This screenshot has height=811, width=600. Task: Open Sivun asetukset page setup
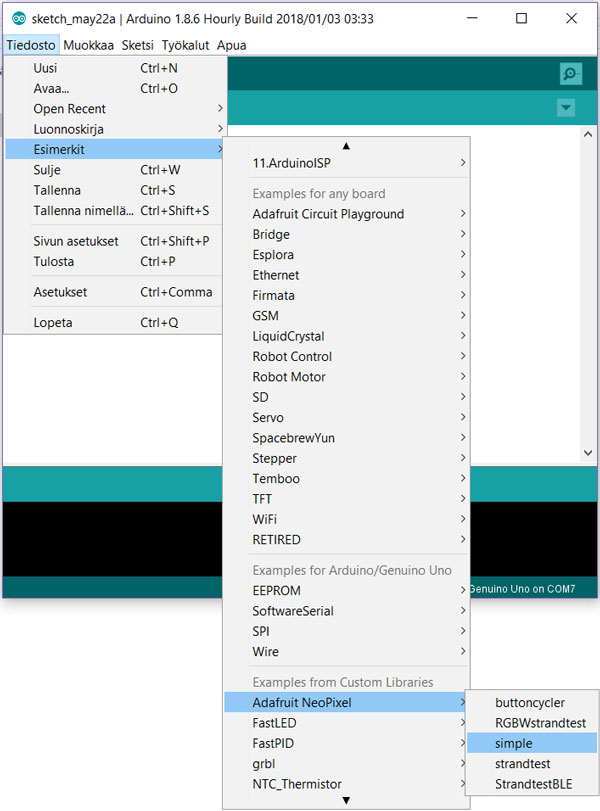(114, 241)
